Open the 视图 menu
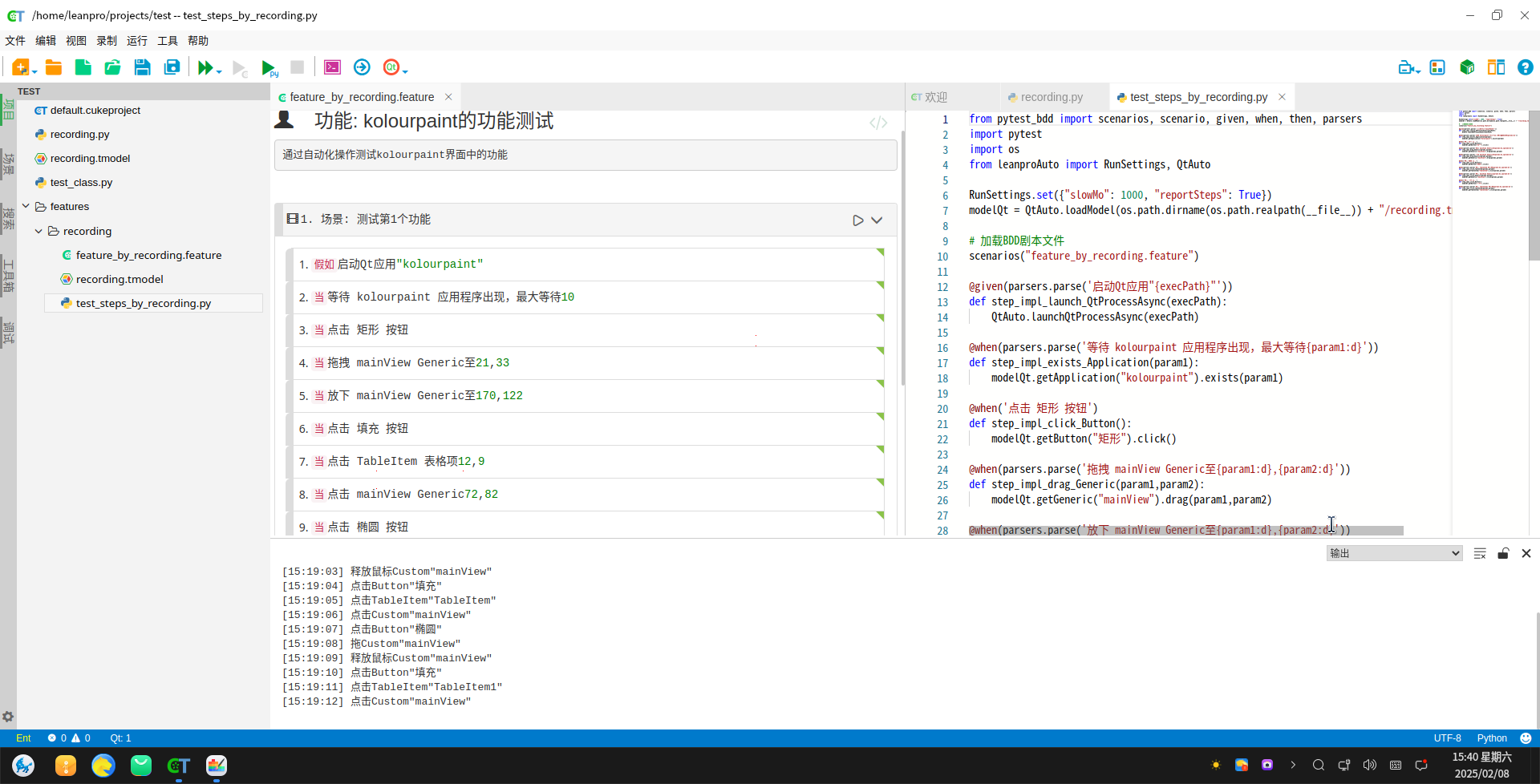The width and height of the screenshot is (1540, 784). tap(76, 41)
